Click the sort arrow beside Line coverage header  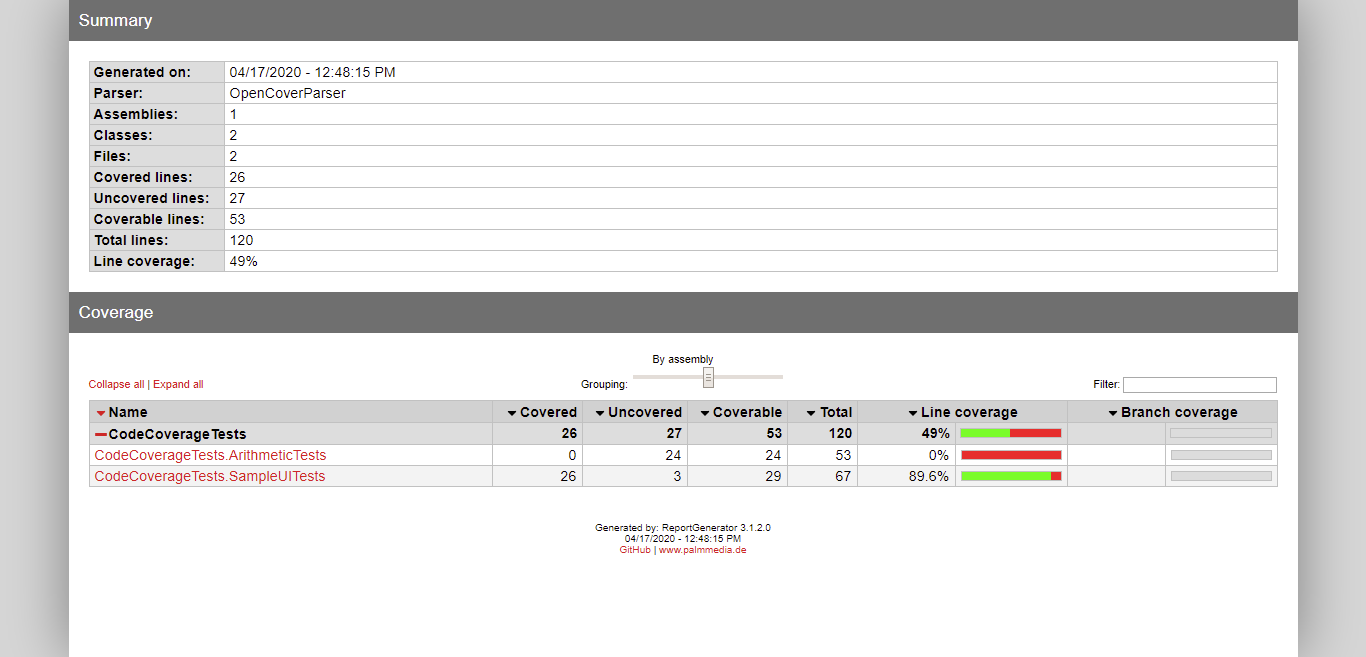click(913, 413)
